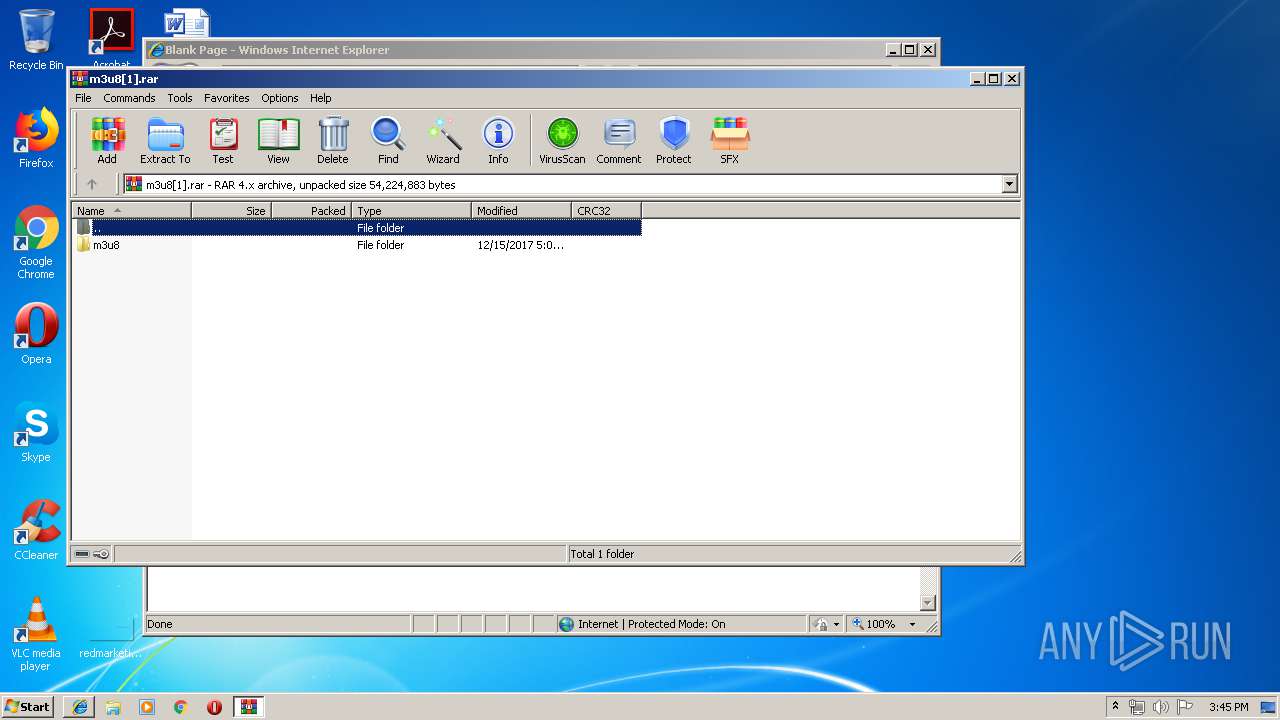Click the Add toolbar icon in WinRAR

tap(107, 140)
